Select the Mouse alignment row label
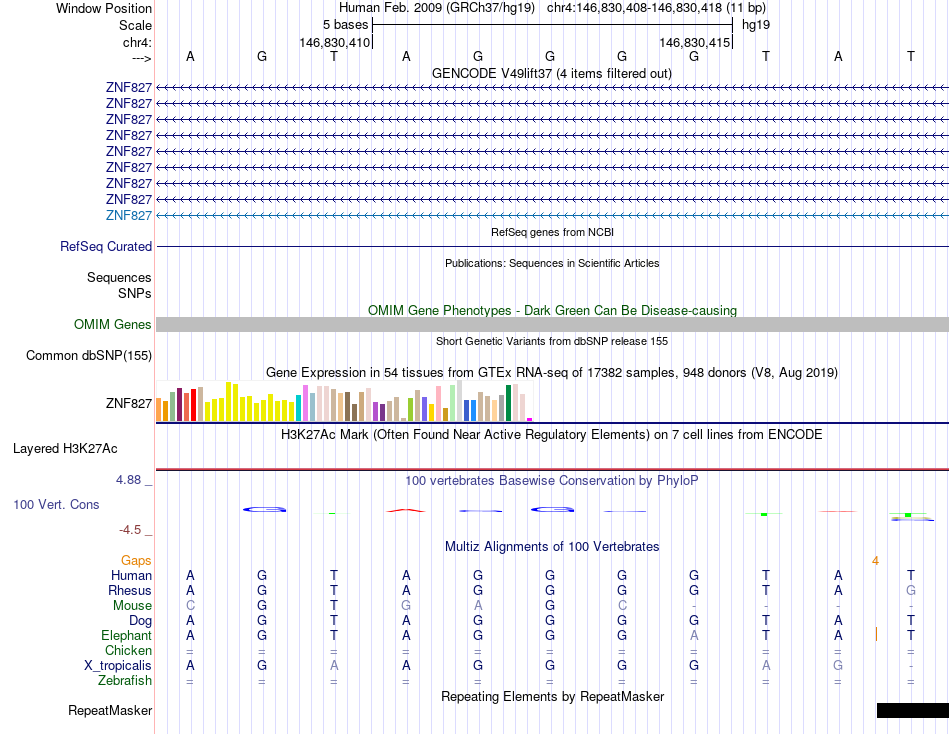Screen dimensions: 950x734 [132, 606]
